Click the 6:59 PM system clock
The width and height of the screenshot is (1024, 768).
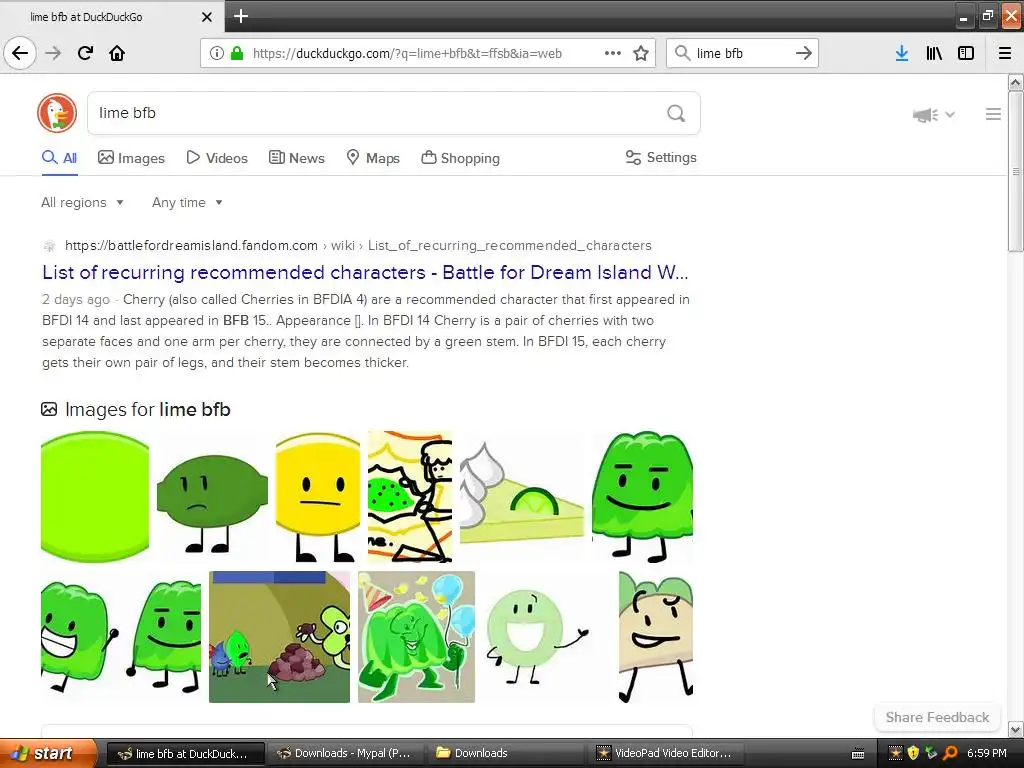tap(987, 753)
